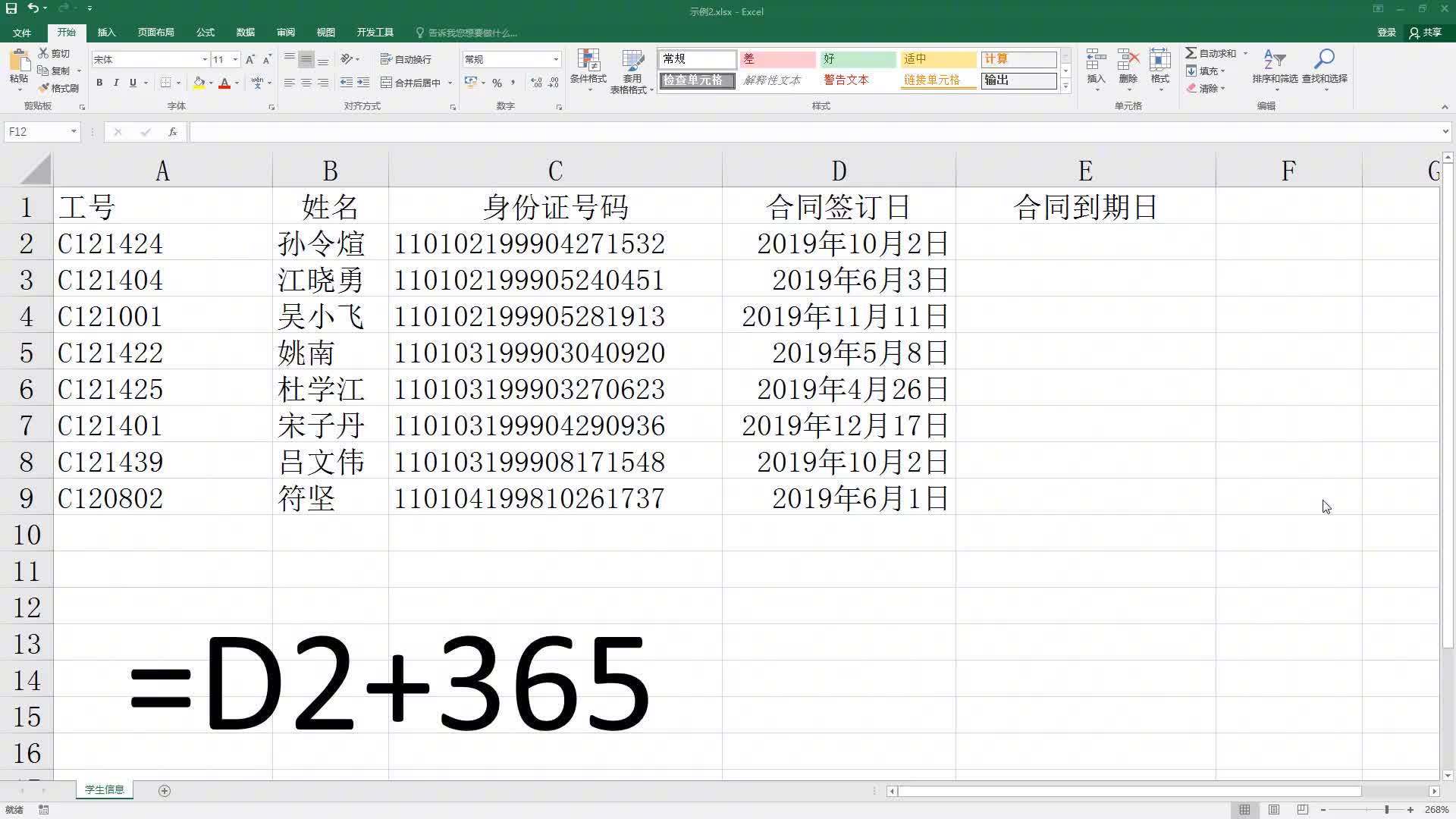The width and height of the screenshot is (1456, 819).
Task: Click the fill color bucket icon
Action: [x=199, y=83]
